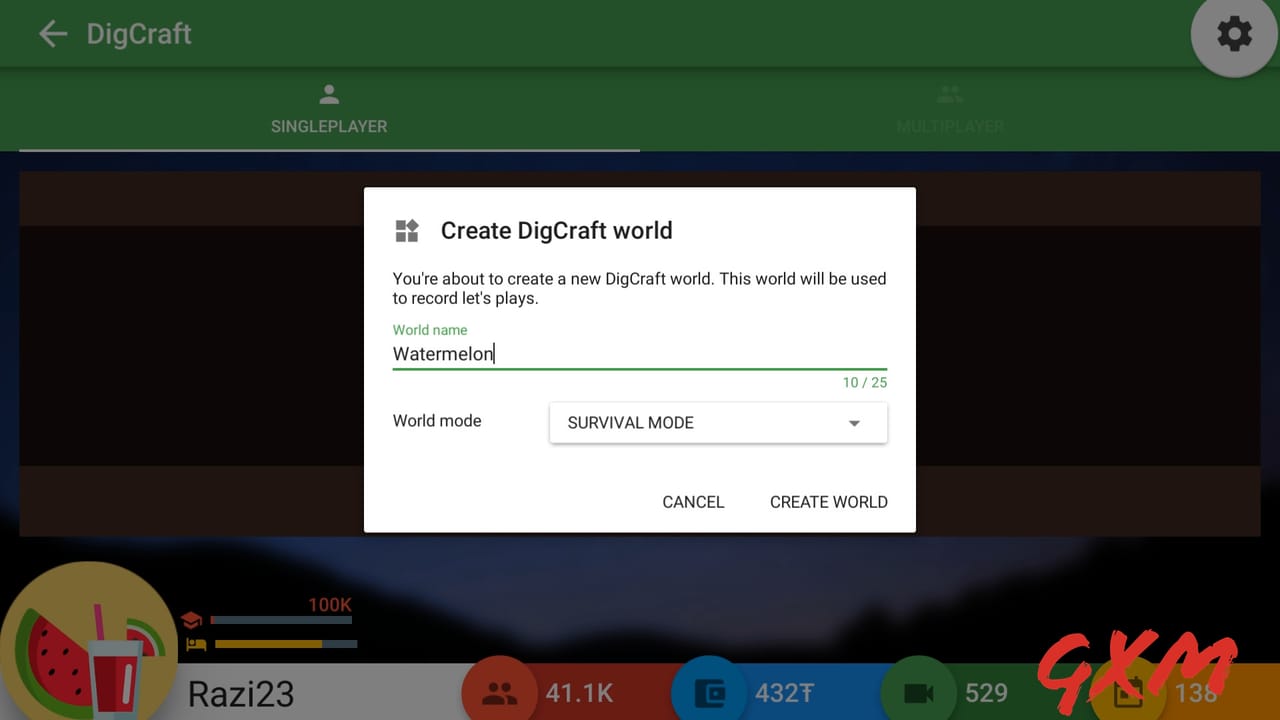The width and height of the screenshot is (1280, 720).
Task: Click the 100K experience progress bar
Action: (281, 621)
